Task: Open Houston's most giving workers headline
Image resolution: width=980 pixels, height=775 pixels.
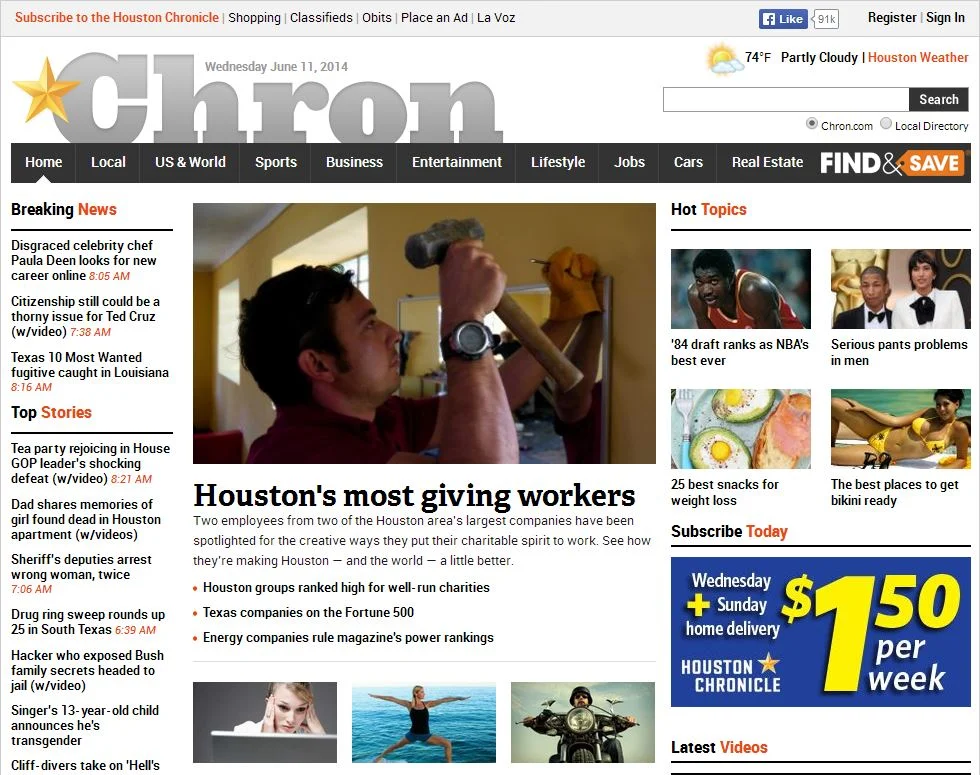Action: click(x=414, y=496)
